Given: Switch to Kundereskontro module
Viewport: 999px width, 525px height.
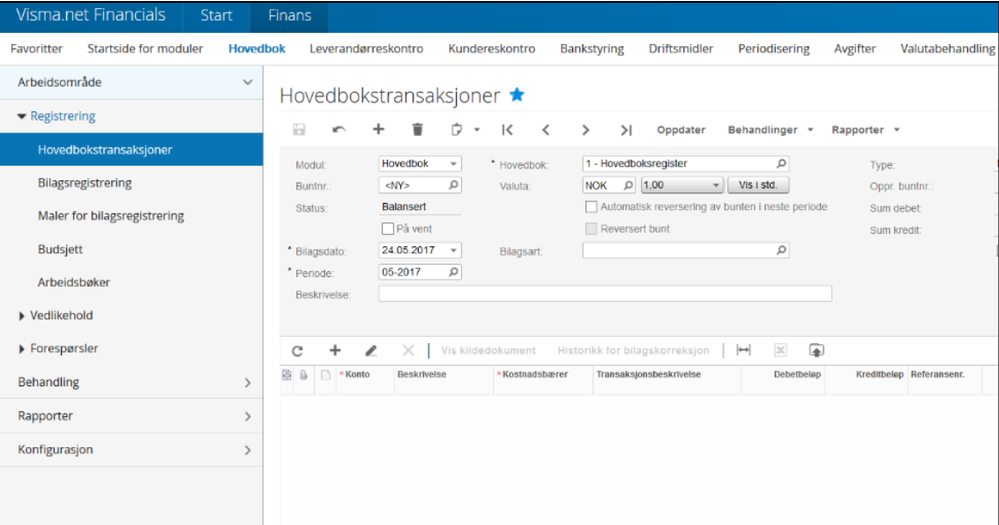Looking at the screenshot, I should tap(492, 48).
